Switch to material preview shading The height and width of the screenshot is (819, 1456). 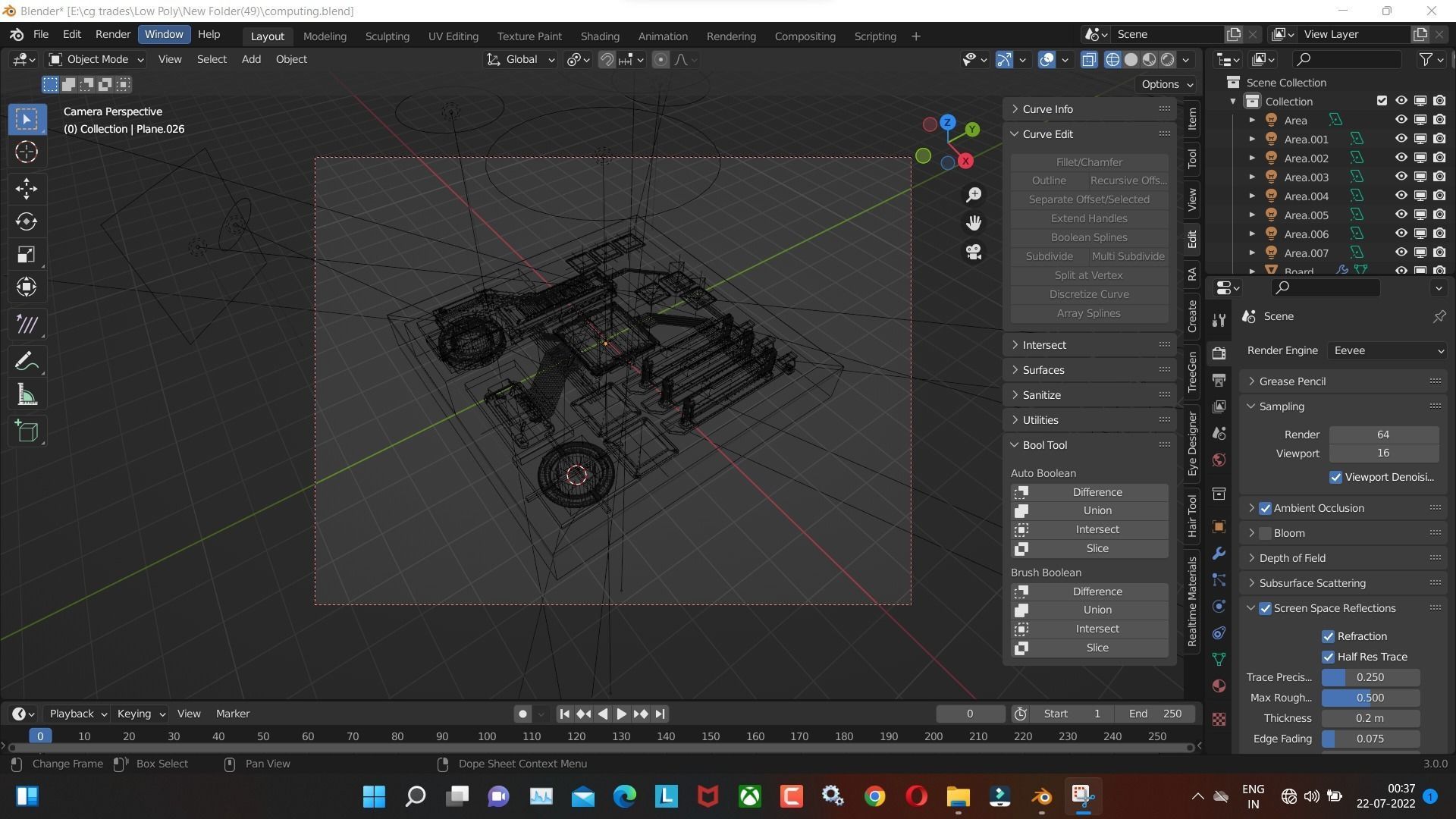1150,59
